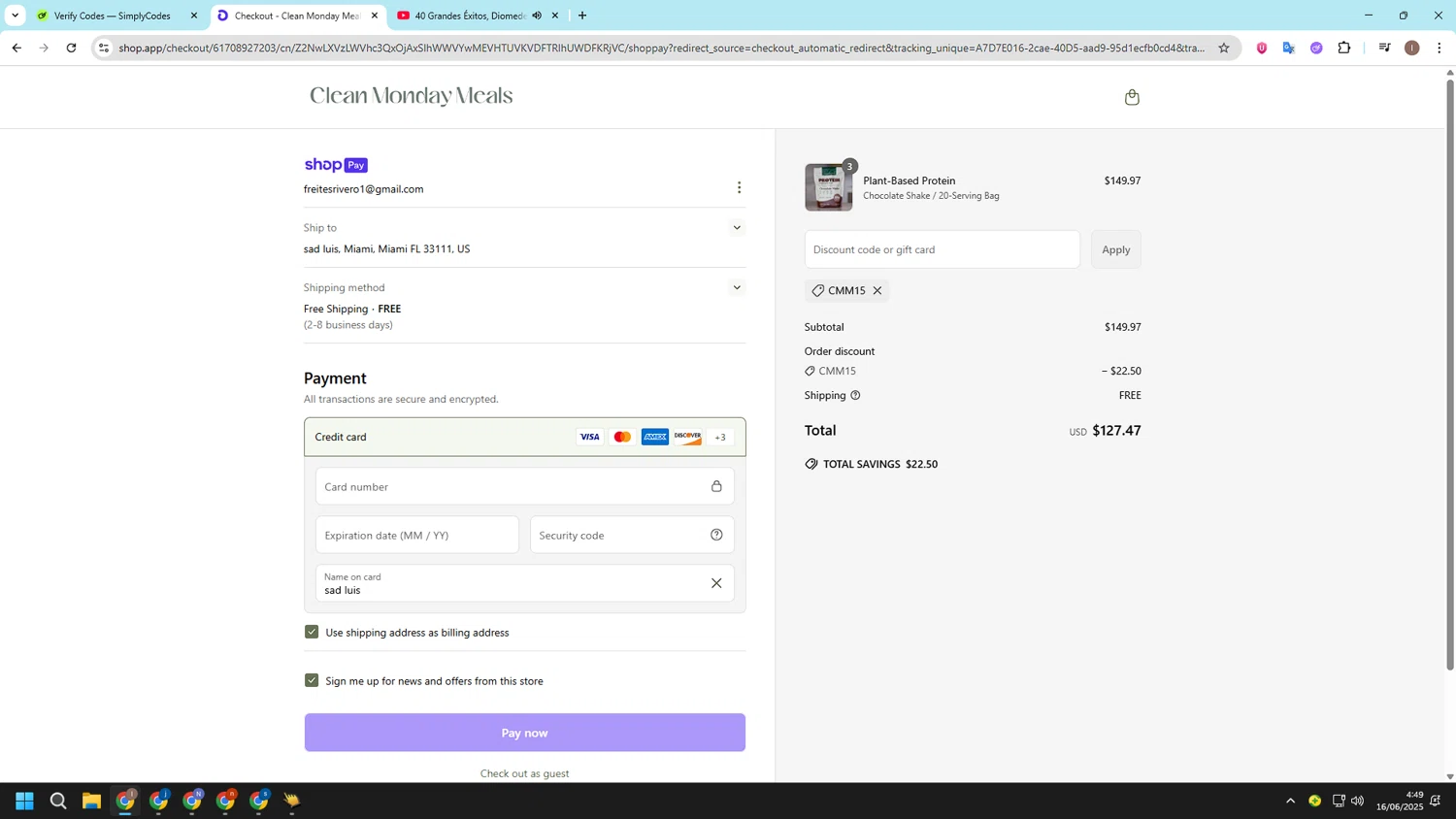1456x819 pixels.
Task: Show the +3 additional card types
Action: [720, 437]
